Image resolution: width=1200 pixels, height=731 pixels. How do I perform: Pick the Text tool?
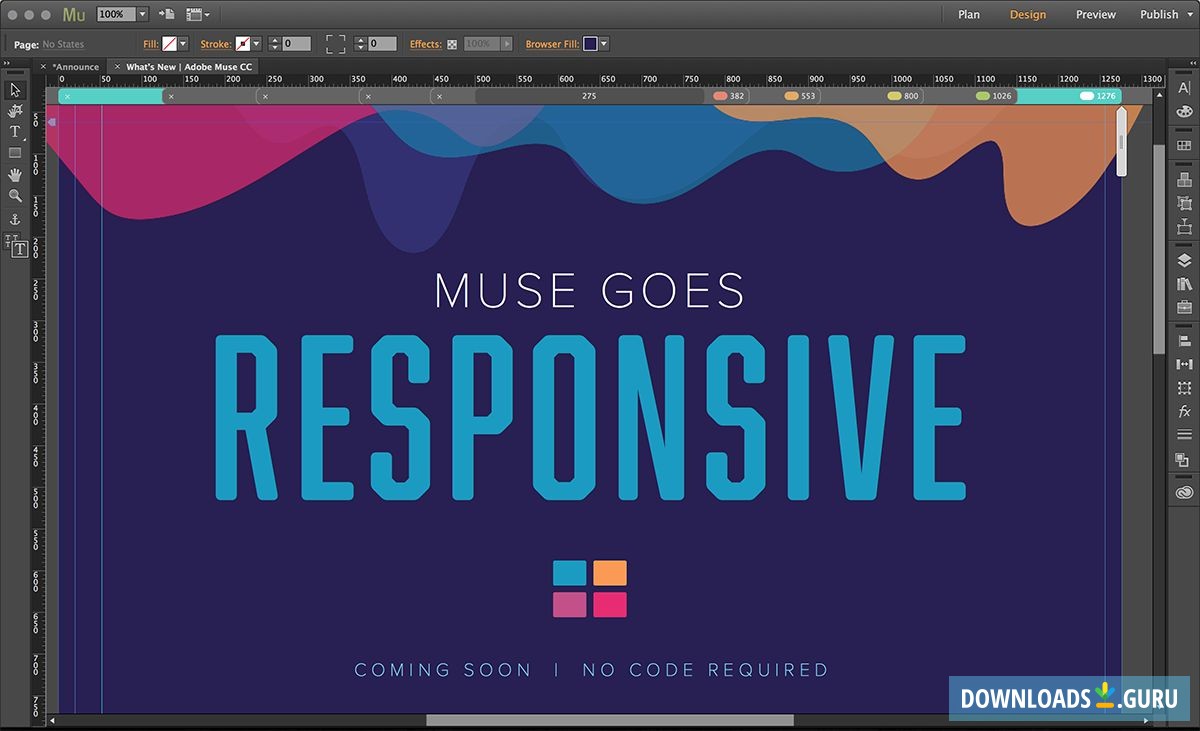[x=15, y=131]
